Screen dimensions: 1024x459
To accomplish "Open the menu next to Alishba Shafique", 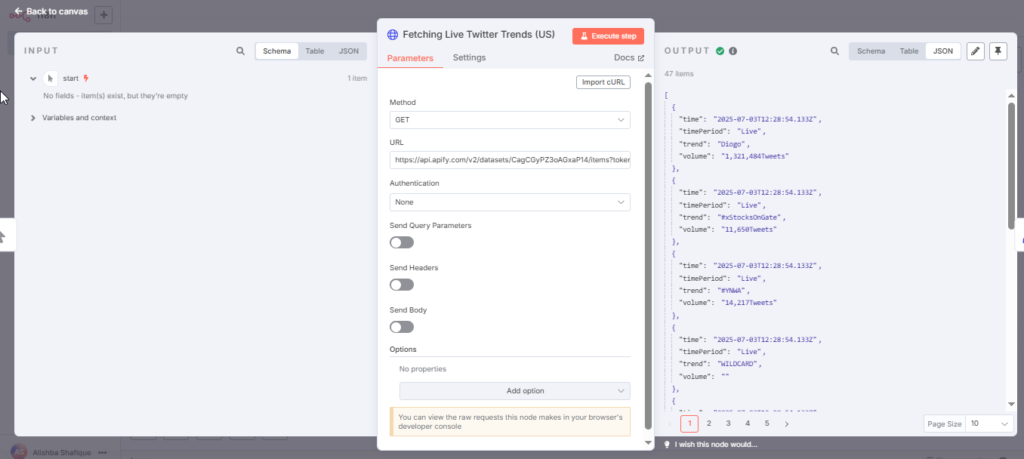I will tap(103, 452).
